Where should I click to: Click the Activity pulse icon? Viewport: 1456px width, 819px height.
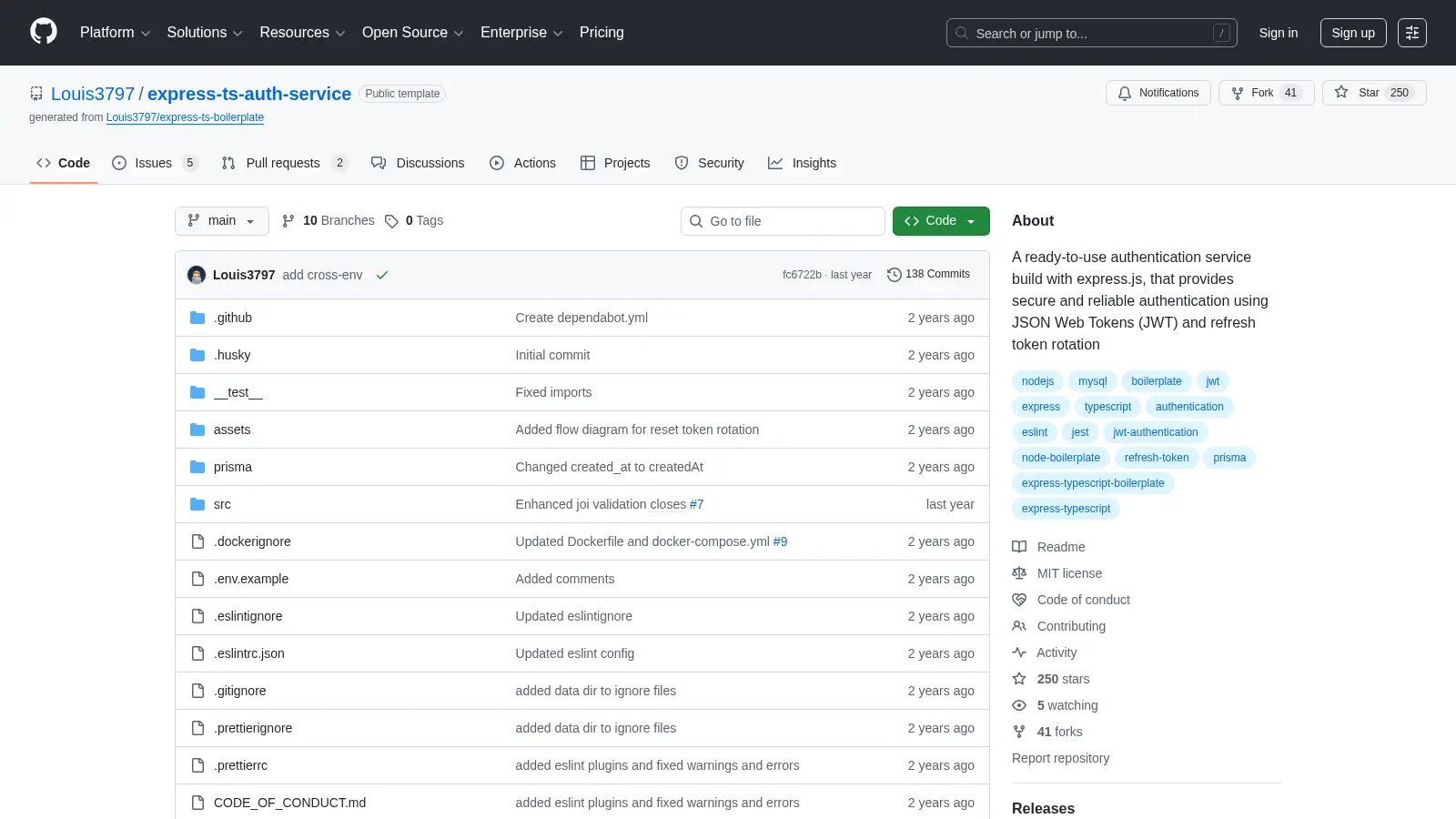[x=1019, y=652]
